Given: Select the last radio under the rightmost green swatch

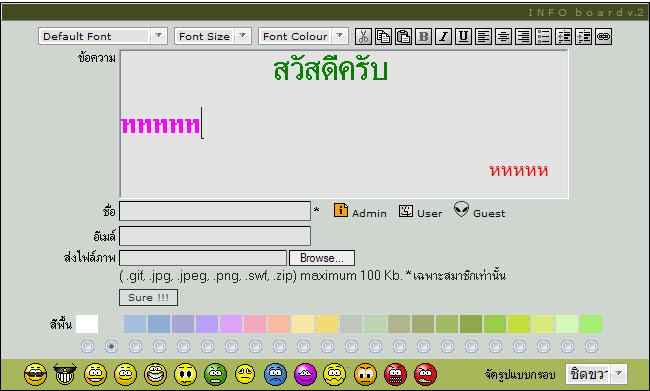Looking at the screenshot, I should pyautogui.click(x=592, y=346).
